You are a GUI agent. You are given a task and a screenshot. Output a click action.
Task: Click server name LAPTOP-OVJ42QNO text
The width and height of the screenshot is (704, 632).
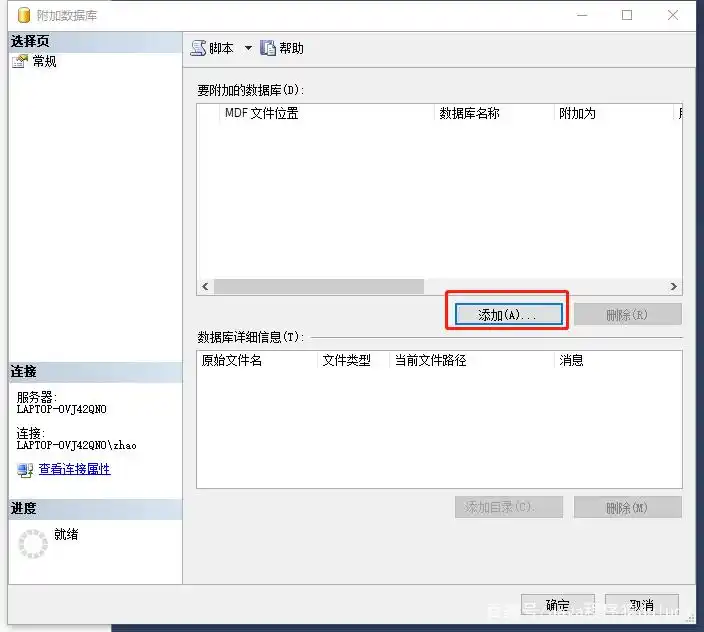click(62, 409)
